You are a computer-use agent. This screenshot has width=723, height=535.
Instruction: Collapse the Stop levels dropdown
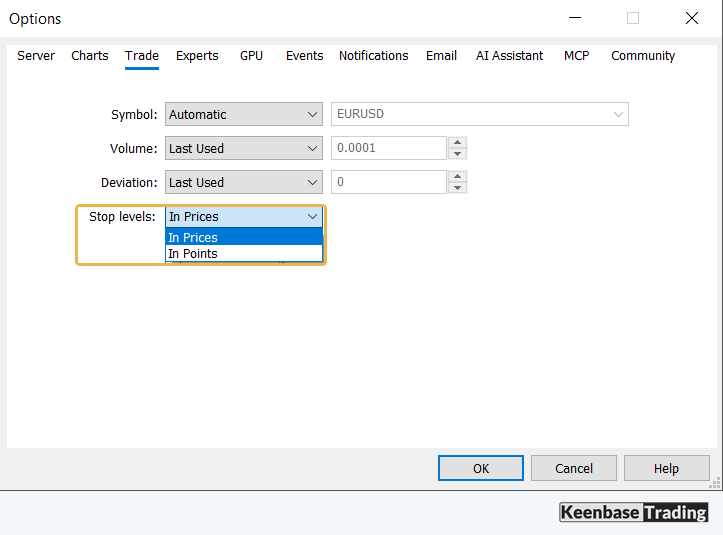click(244, 216)
